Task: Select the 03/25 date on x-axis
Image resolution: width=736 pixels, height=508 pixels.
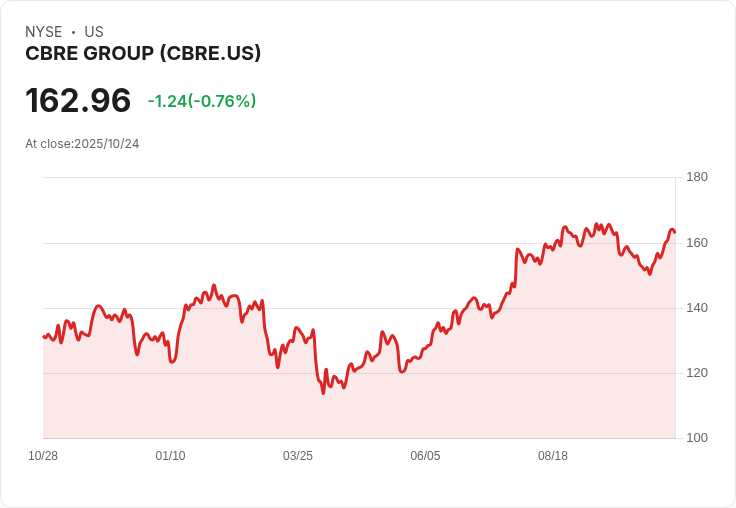Action: coord(298,456)
